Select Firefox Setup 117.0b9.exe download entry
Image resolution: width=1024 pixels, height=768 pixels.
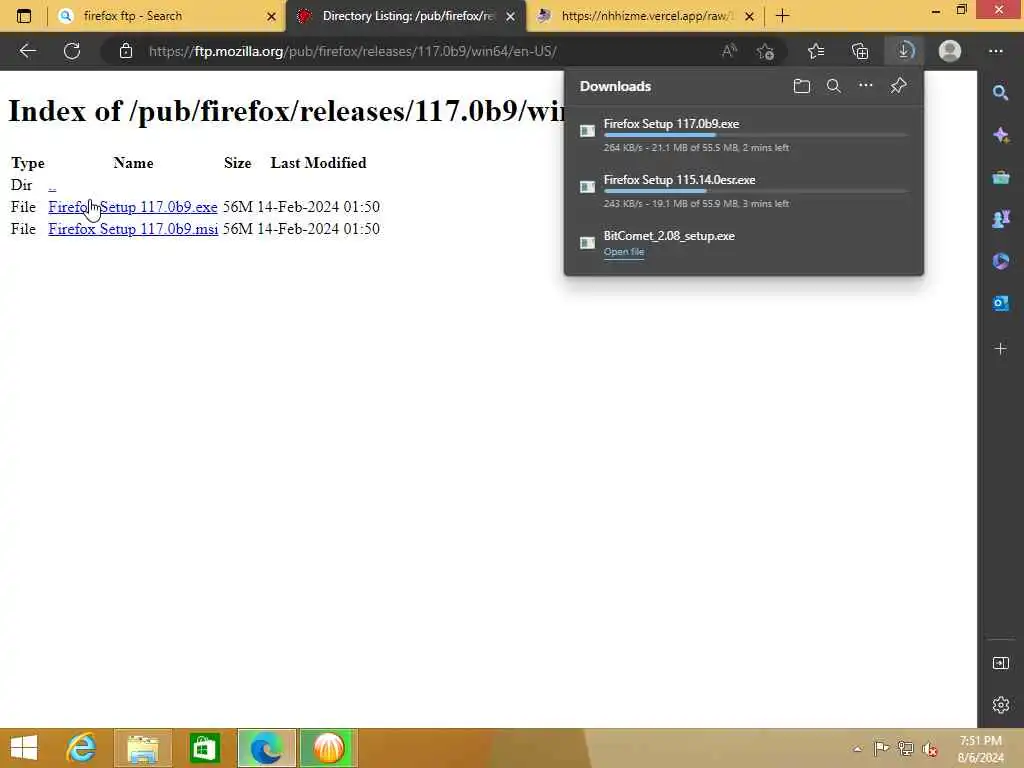[744, 135]
